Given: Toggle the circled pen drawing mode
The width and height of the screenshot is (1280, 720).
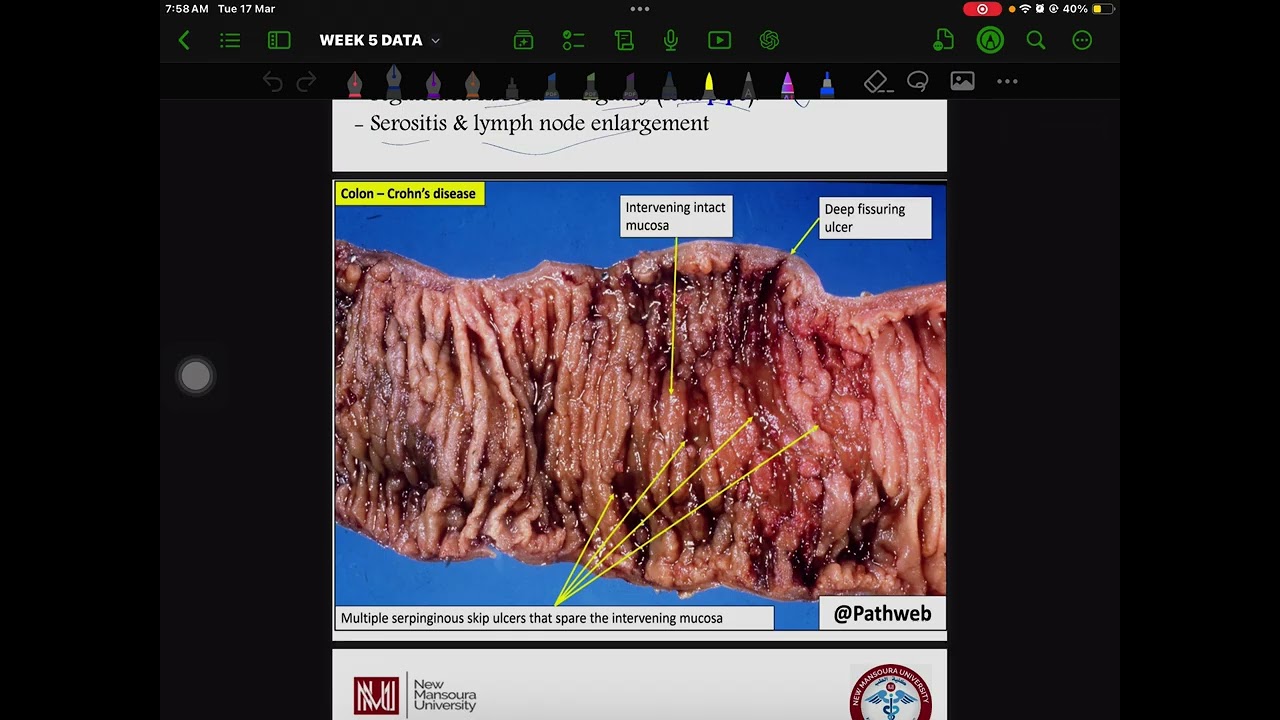Looking at the screenshot, I should tap(990, 40).
